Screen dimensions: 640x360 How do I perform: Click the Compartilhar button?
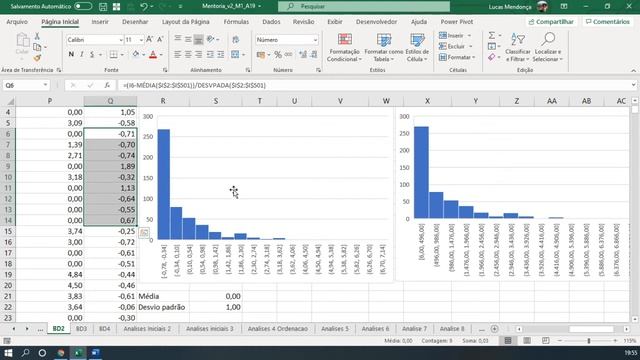[551, 22]
